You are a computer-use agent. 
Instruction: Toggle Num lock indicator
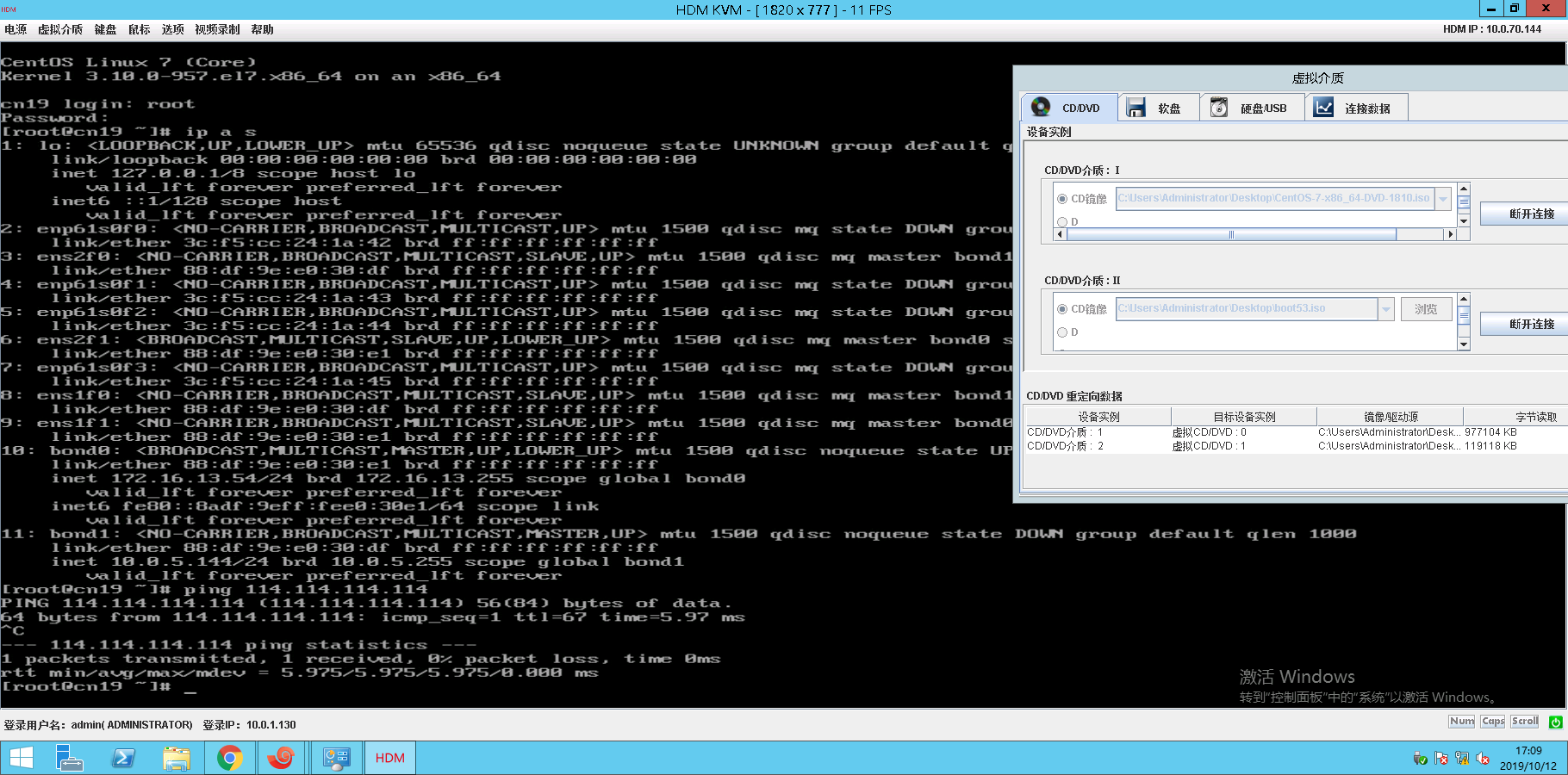pos(1462,722)
